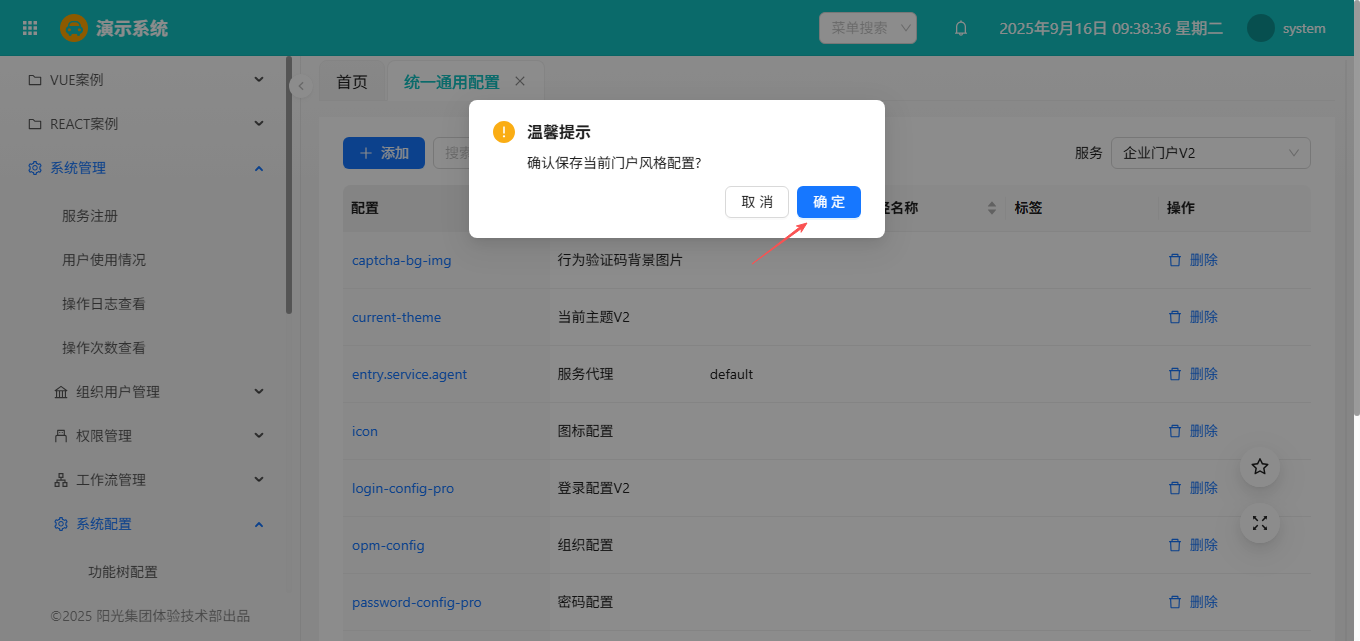This screenshot has height=641, width=1360.
Task: Open the 菜单搜索 dropdown
Action: click(x=867, y=28)
